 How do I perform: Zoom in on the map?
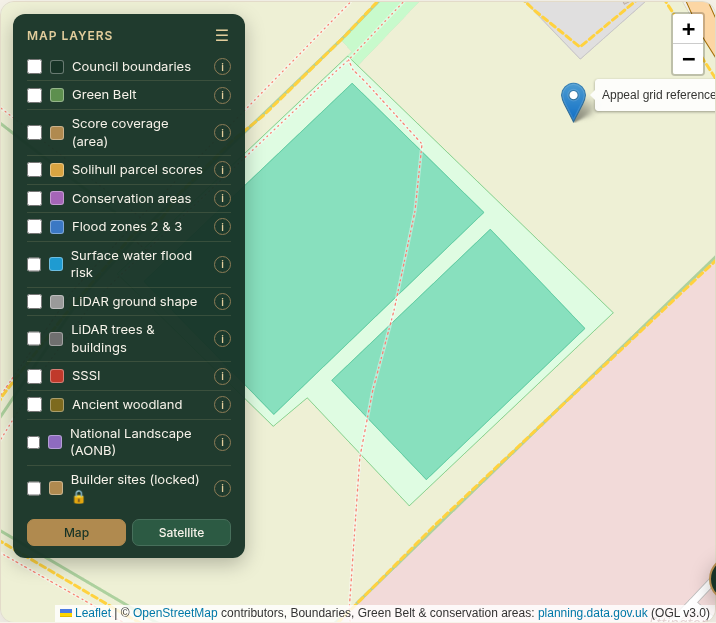point(688,29)
